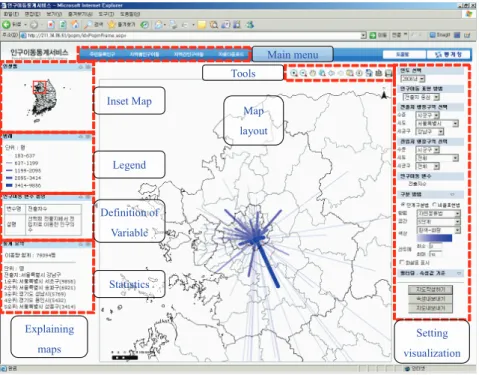Viewport: 479px width, 375px height.
Task: Open the IE File menu
Action: pos(11,14)
